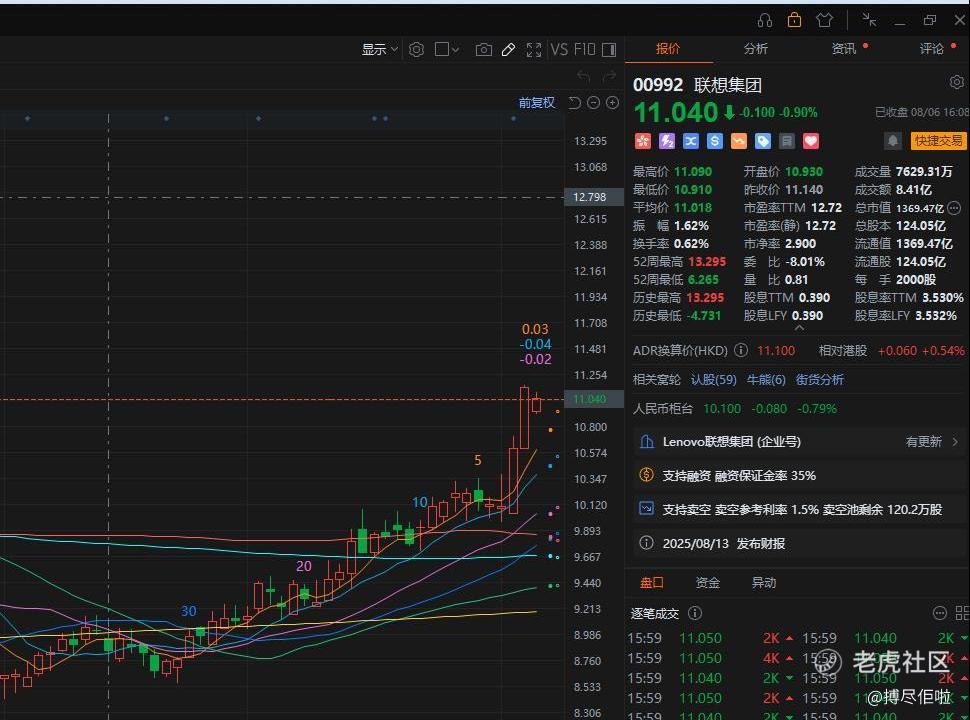Click the 支持卖空 short selling row
Screen dimensions: 970x720
tap(799, 510)
